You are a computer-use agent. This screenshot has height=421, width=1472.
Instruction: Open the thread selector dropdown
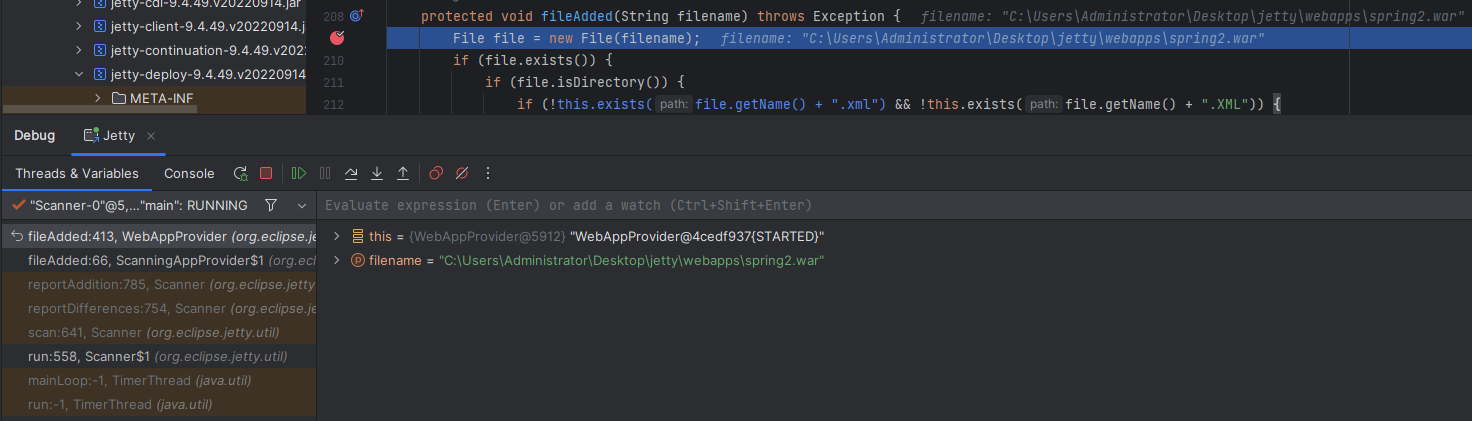pos(302,205)
